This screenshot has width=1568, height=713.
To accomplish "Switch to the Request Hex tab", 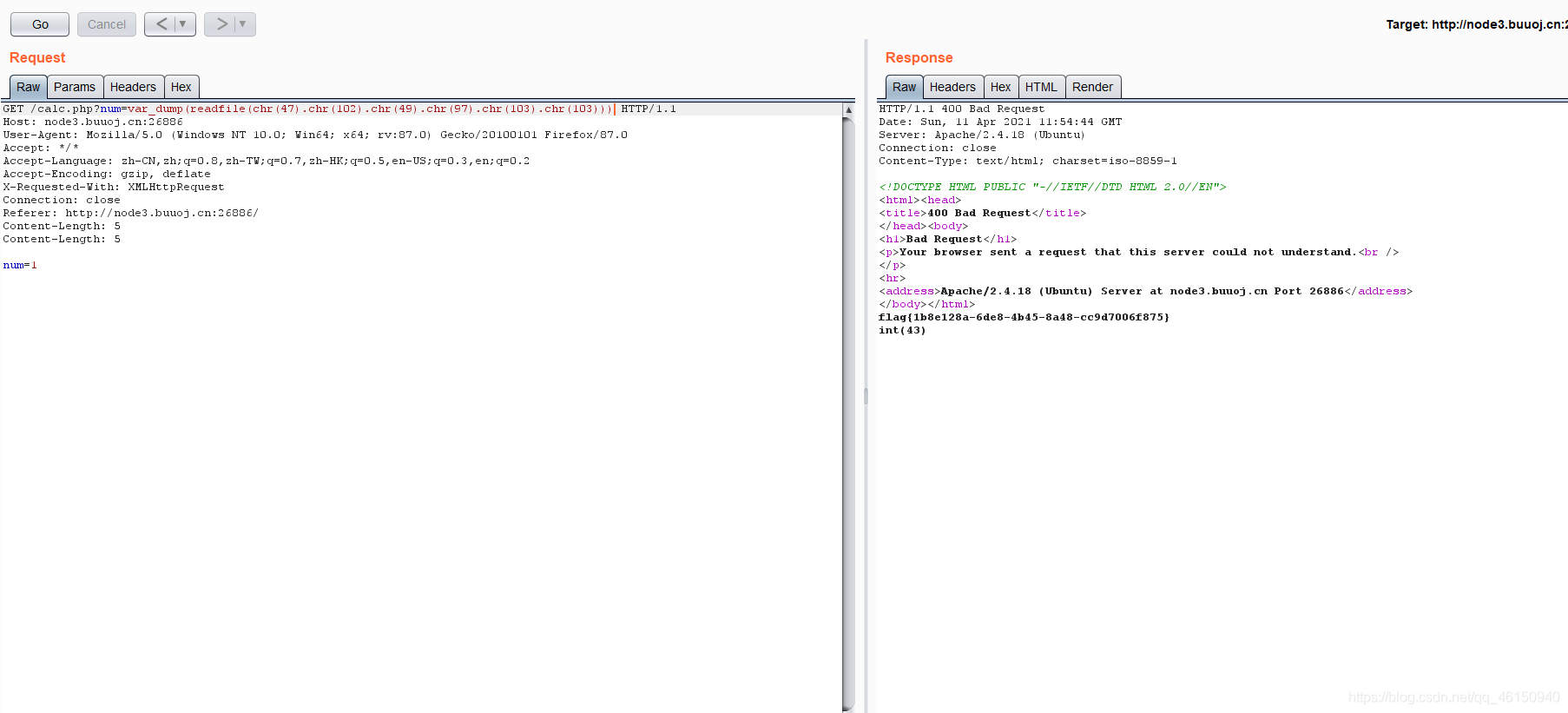I will 181,87.
